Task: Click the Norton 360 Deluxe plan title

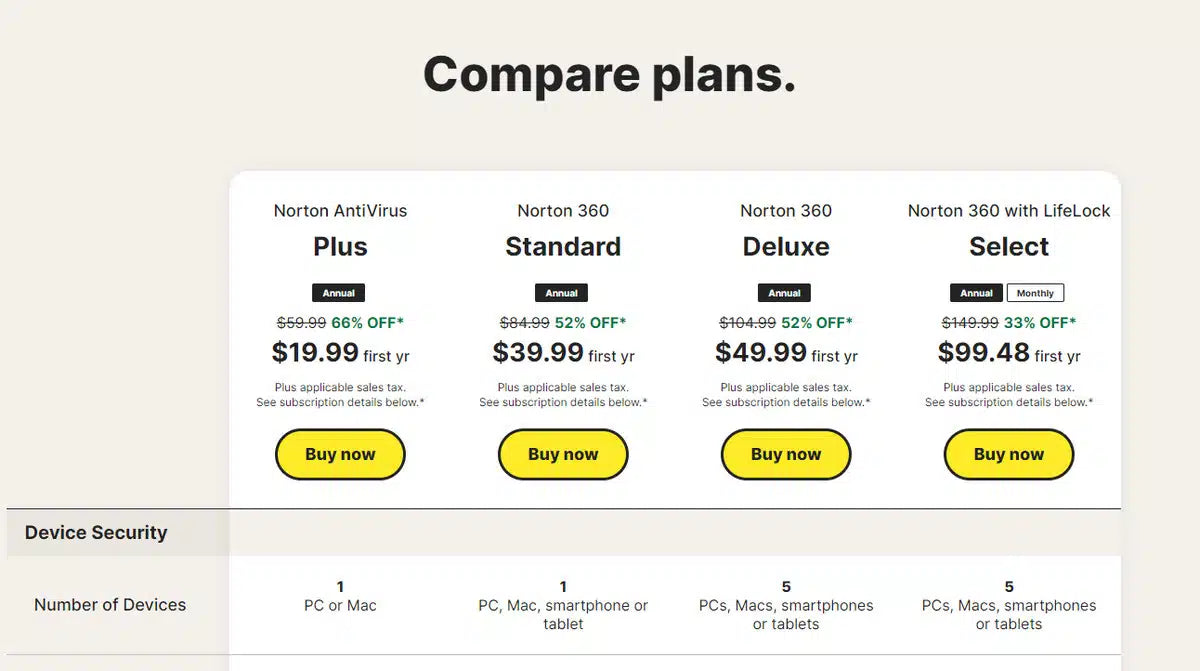Action: (x=786, y=246)
